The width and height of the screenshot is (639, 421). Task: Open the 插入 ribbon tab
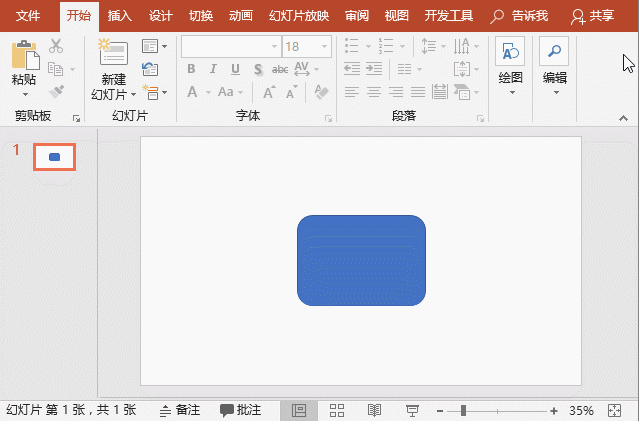click(119, 16)
